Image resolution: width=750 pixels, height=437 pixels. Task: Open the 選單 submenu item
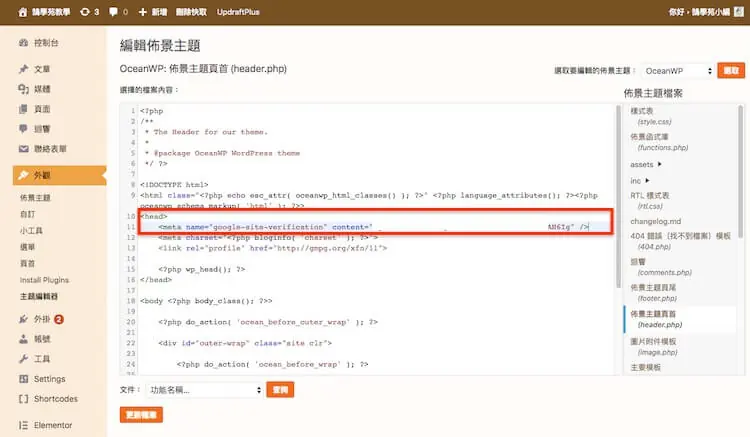click(27, 247)
